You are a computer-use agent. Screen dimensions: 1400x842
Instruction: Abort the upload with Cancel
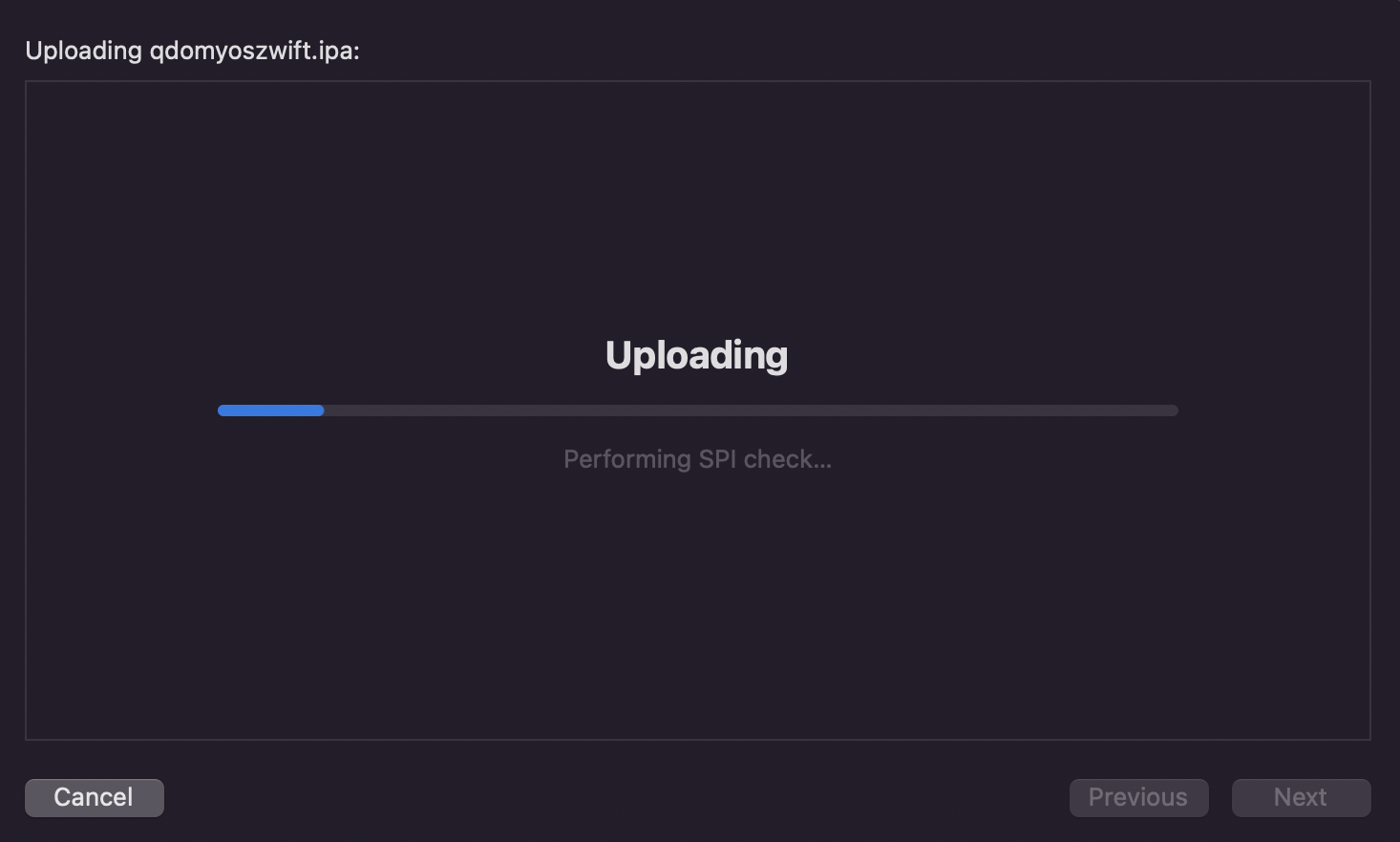(94, 797)
